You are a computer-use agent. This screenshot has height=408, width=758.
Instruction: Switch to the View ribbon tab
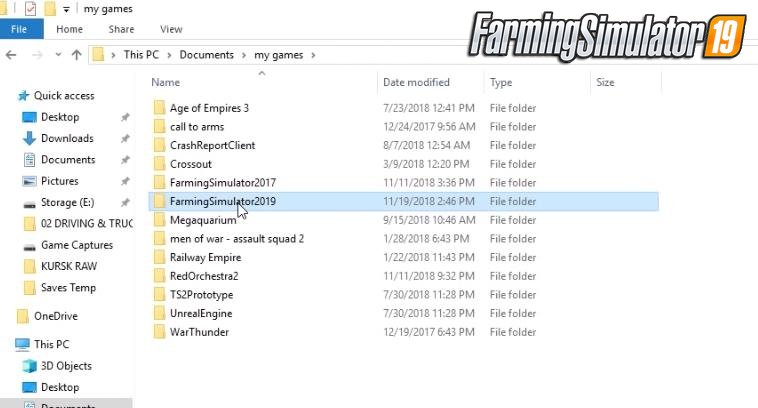tap(171, 29)
